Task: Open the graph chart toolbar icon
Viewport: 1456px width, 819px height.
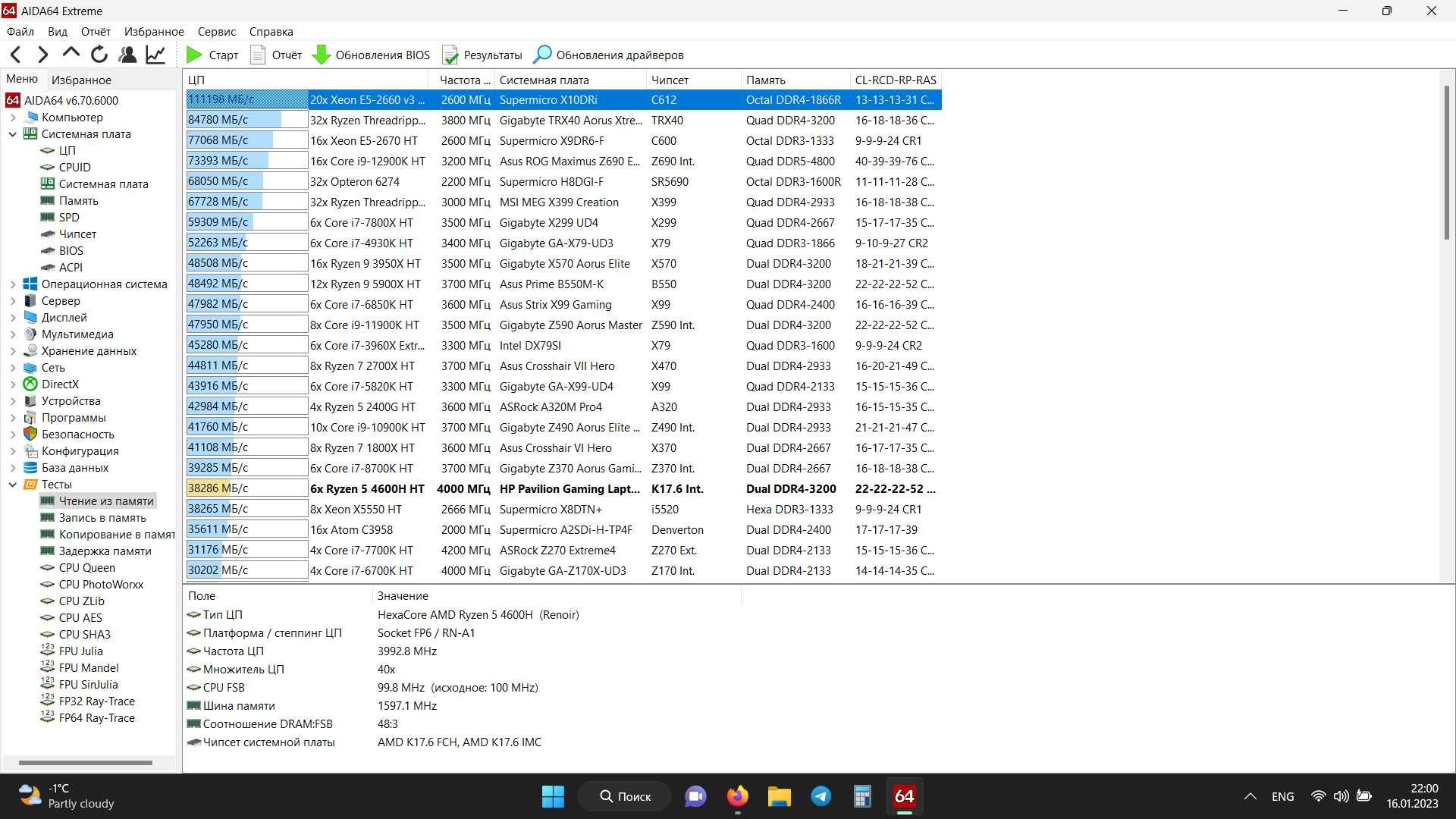Action: [155, 55]
